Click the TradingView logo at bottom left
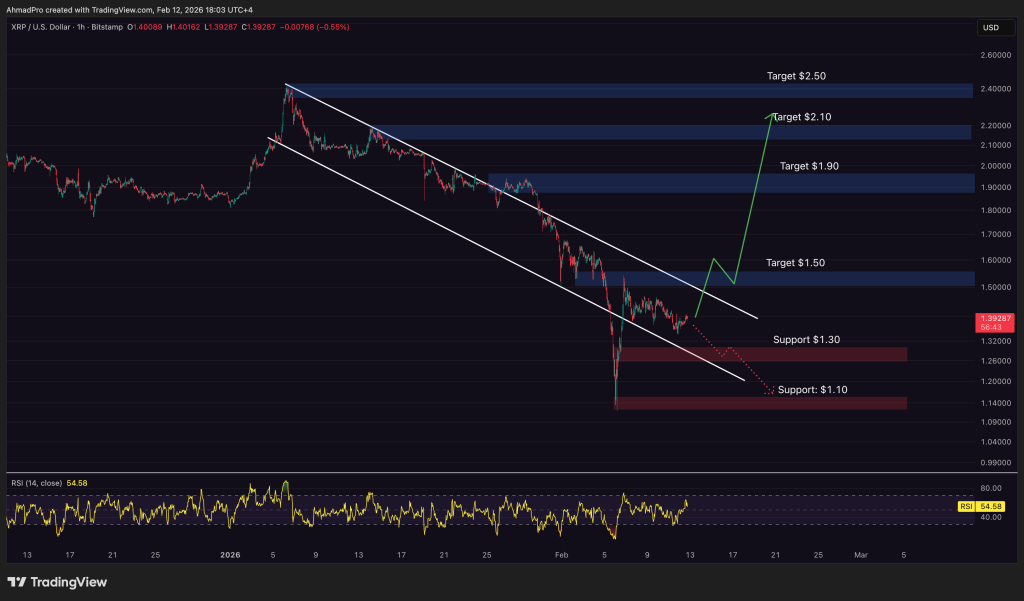This screenshot has width=1024, height=601. (x=55, y=581)
